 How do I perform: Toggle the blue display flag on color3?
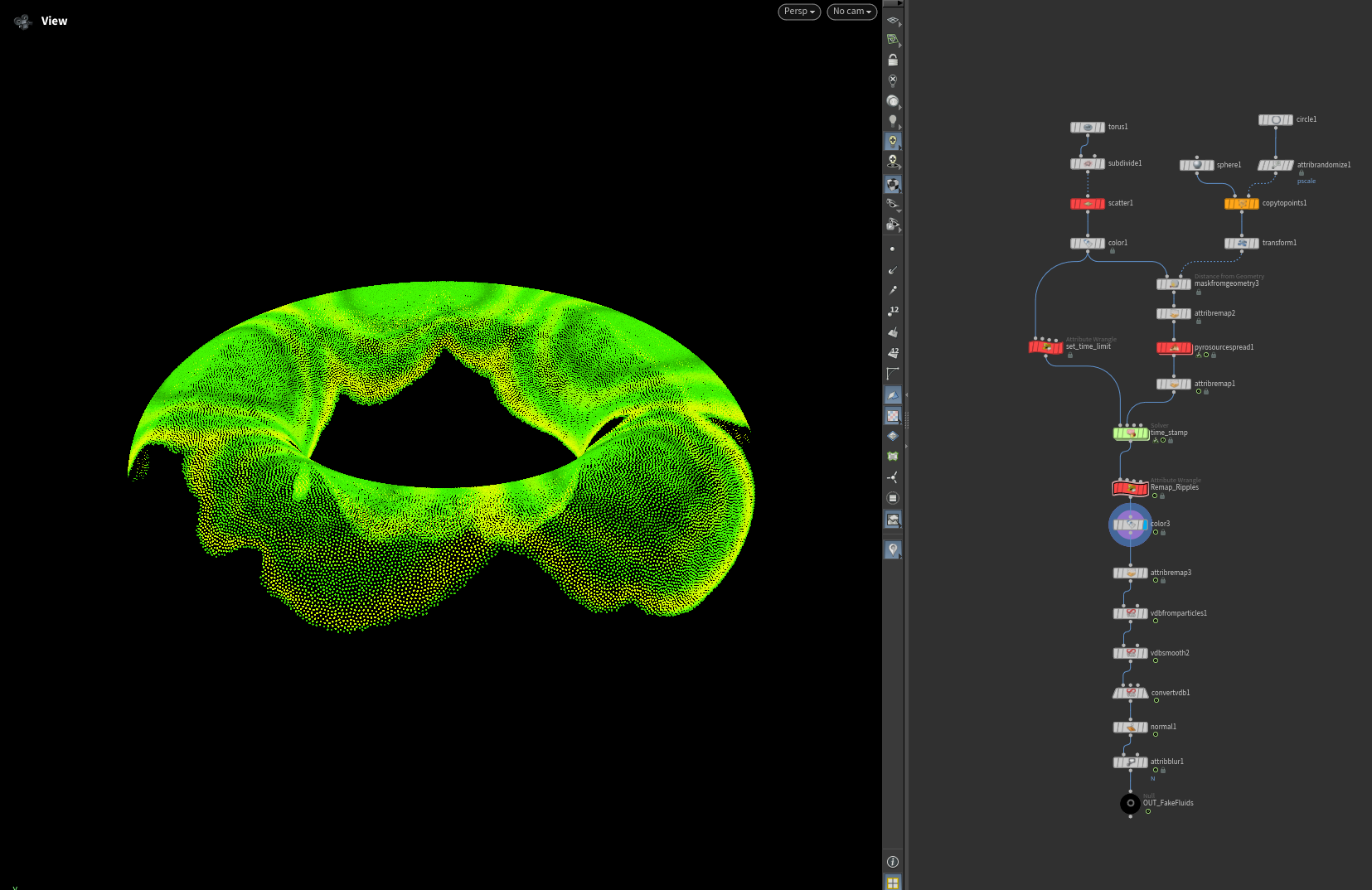point(1145,525)
